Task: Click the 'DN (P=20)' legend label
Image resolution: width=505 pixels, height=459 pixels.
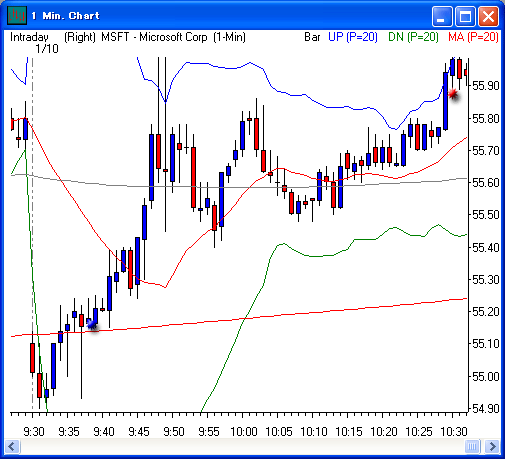Action: (x=413, y=37)
